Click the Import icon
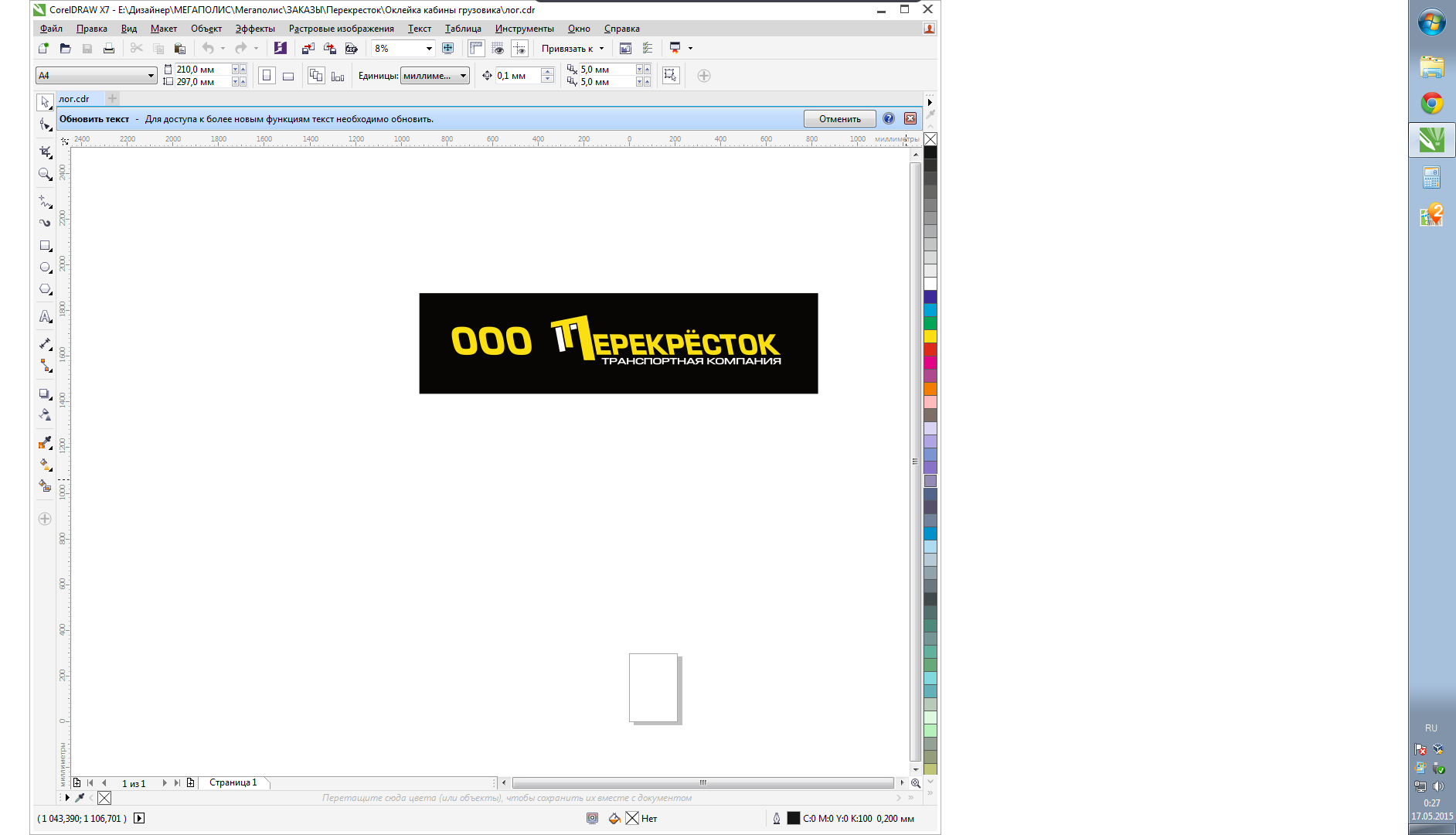The width and height of the screenshot is (1456, 835). tap(308, 48)
